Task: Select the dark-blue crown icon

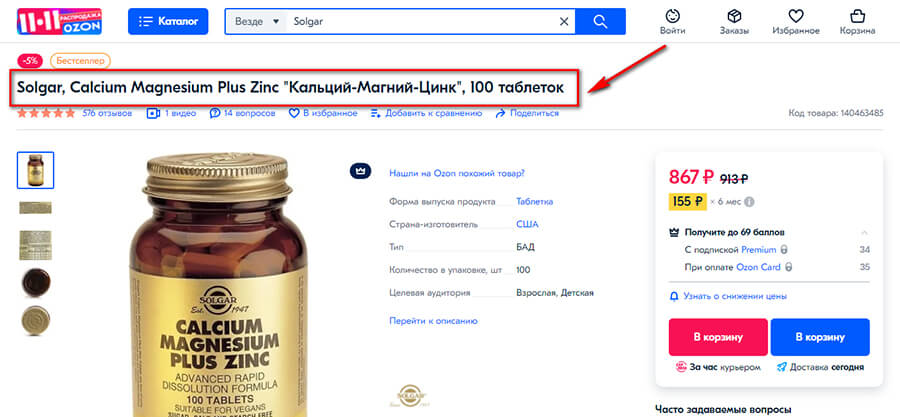Action: (361, 171)
